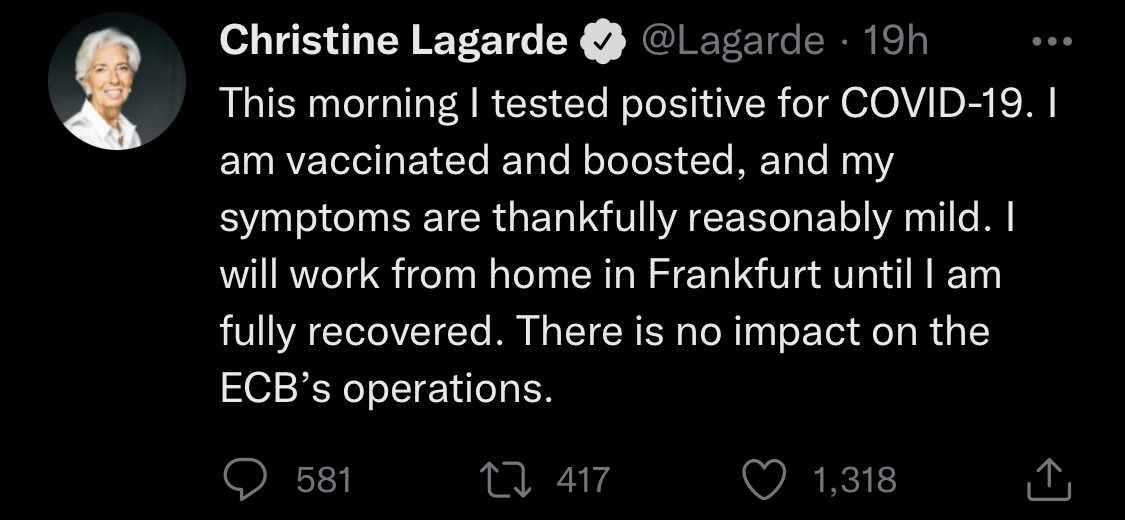Click the reply speech bubble icon
1125x520 pixels.
pos(243,480)
